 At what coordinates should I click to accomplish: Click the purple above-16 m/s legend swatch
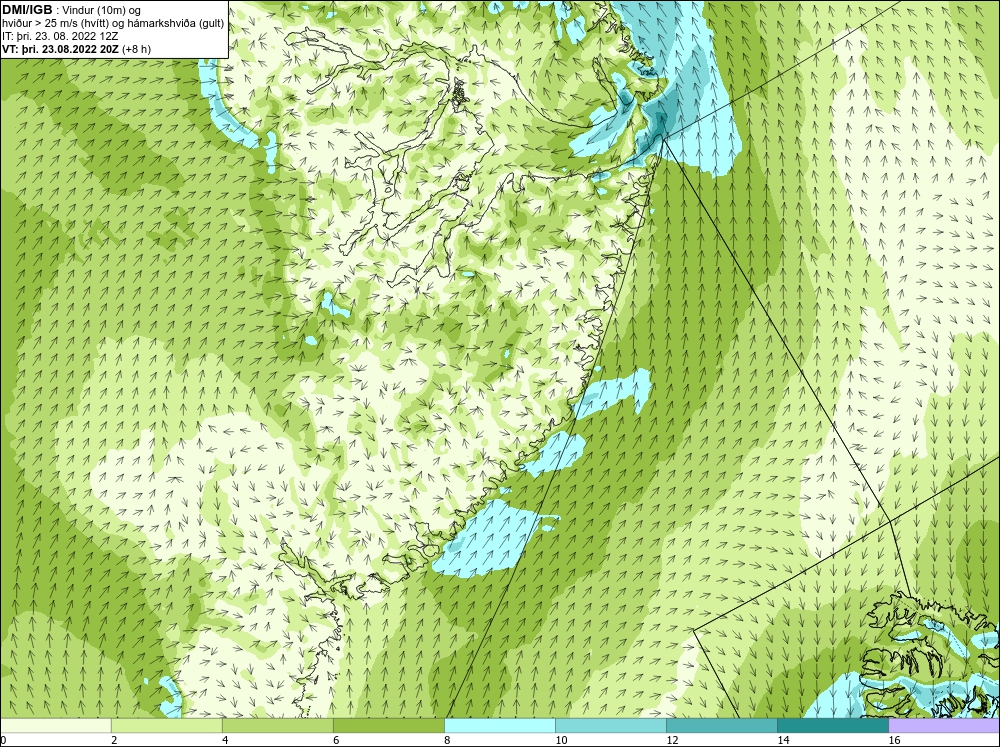tap(944, 725)
